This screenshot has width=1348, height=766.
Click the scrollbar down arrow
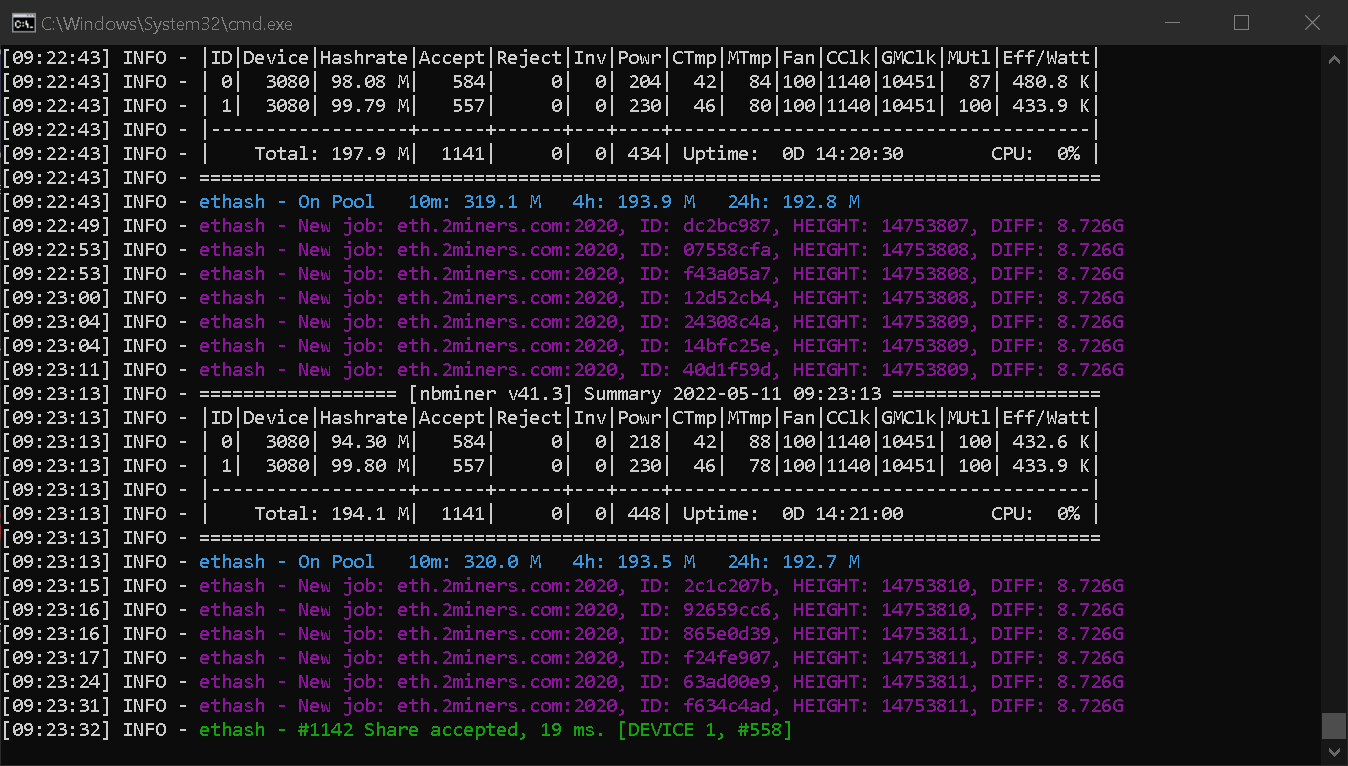pyautogui.click(x=1333, y=751)
